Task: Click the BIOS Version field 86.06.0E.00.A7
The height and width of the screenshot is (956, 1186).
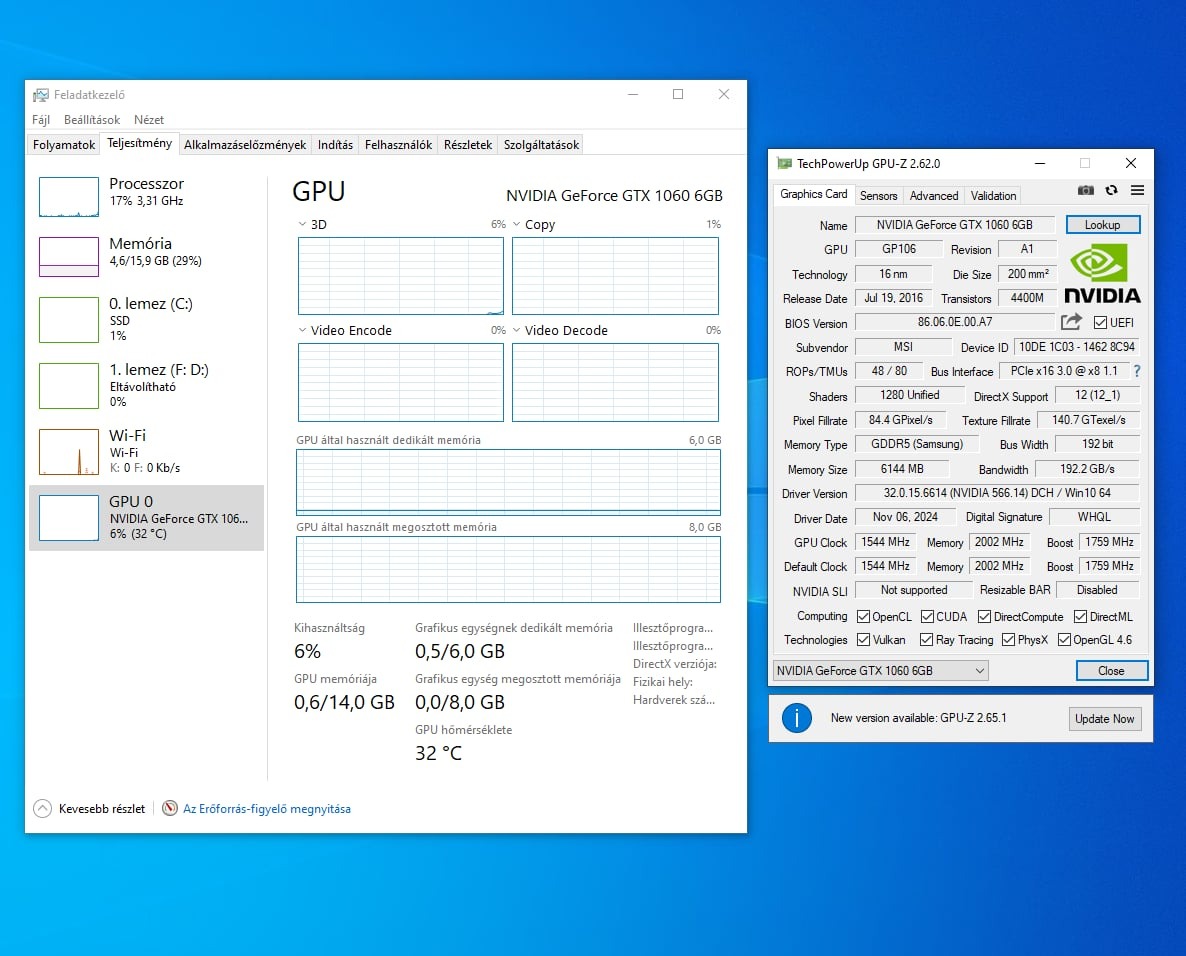Action: (955, 322)
